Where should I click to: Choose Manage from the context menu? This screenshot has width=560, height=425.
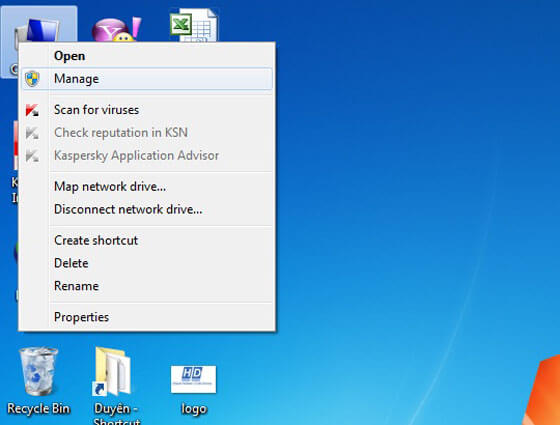click(x=147, y=79)
